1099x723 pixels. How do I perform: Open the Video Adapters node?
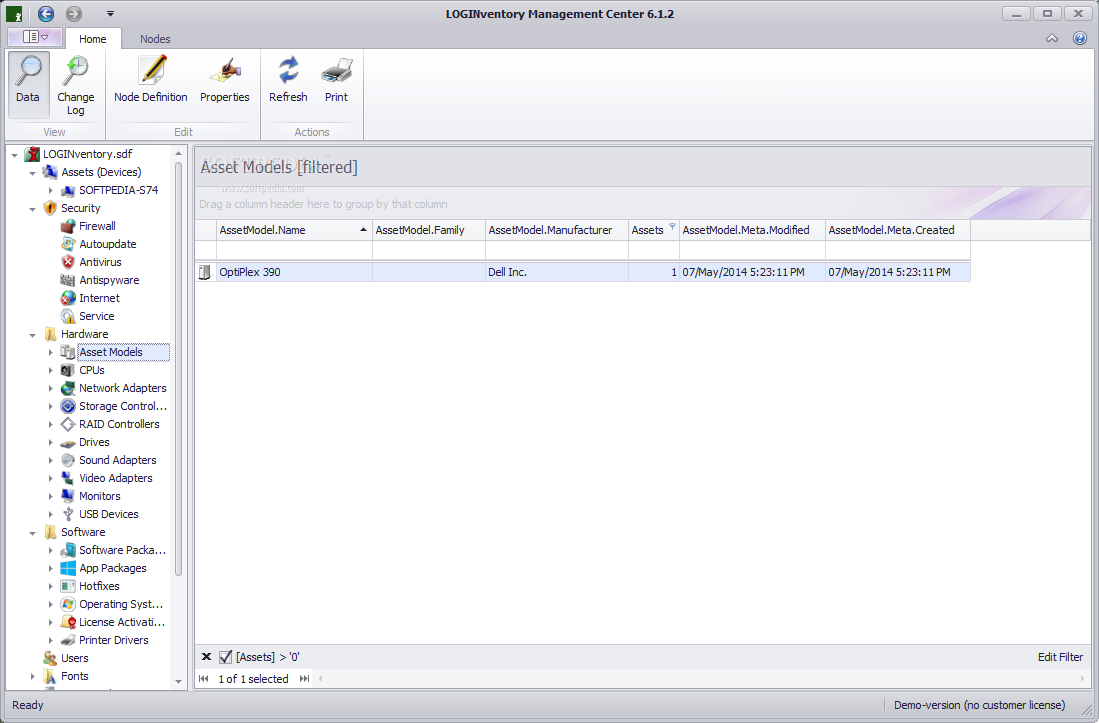[116, 478]
